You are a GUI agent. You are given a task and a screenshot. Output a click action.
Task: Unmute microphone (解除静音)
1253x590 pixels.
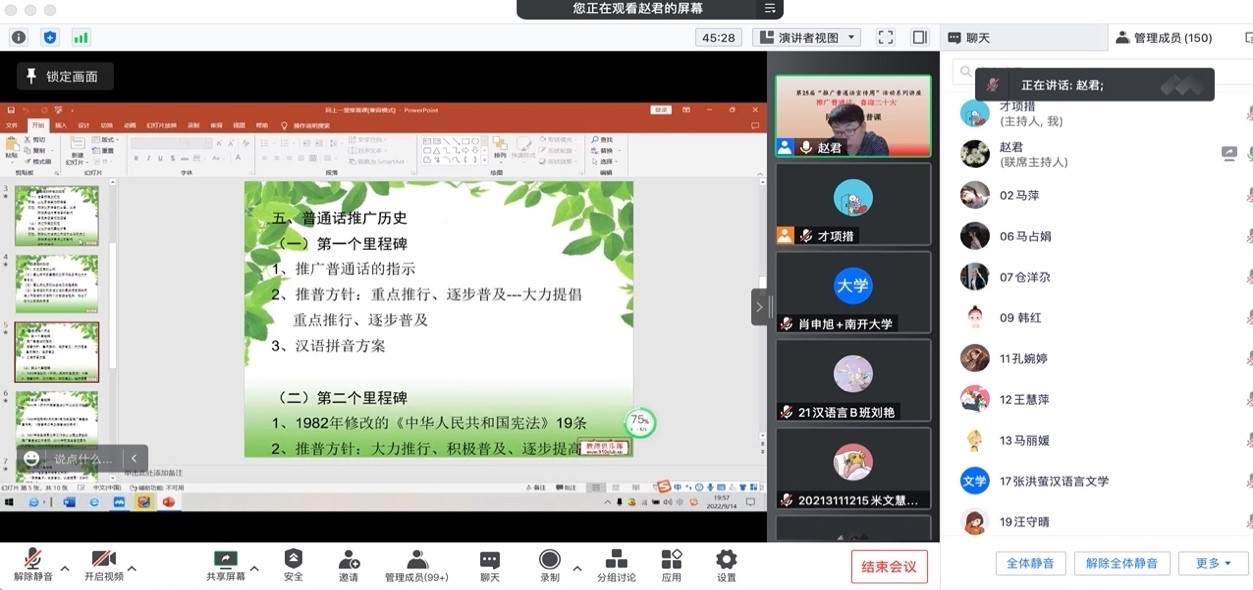point(33,565)
